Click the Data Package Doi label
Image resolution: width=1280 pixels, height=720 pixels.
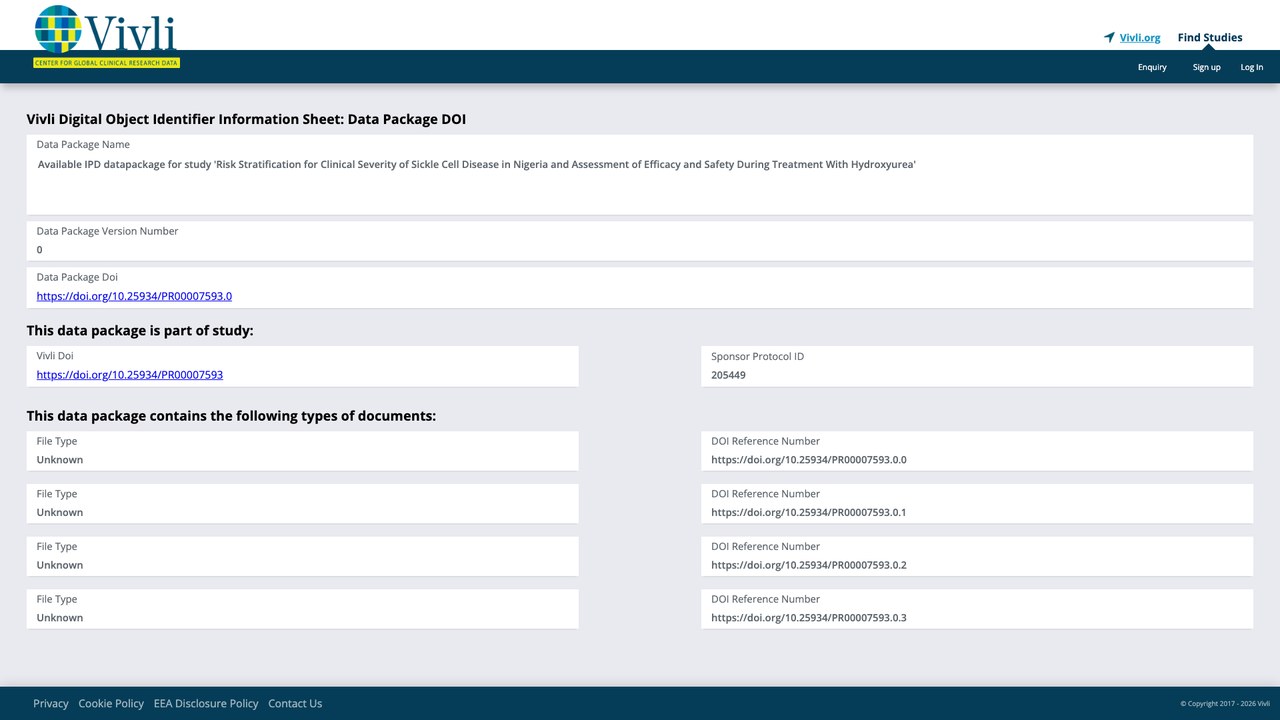coord(77,277)
